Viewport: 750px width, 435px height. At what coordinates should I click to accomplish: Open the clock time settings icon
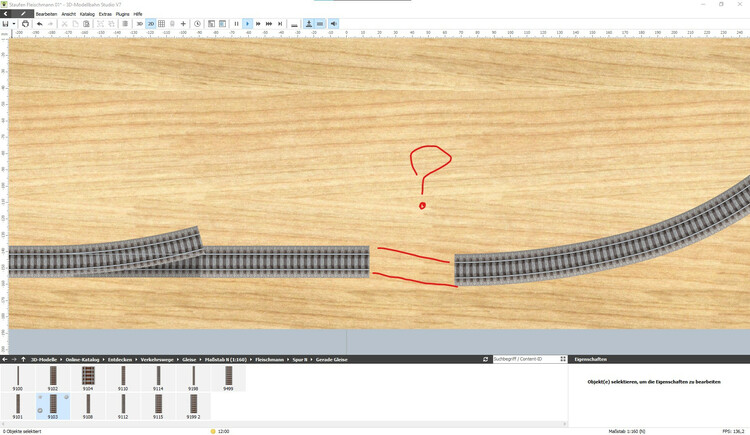[x=197, y=24]
